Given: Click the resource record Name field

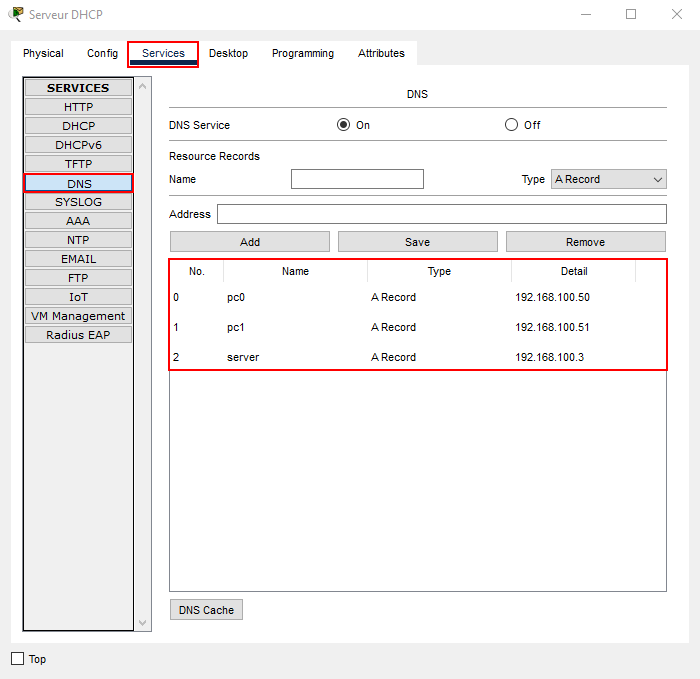Looking at the screenshot, I should click(x=357, y=179).
